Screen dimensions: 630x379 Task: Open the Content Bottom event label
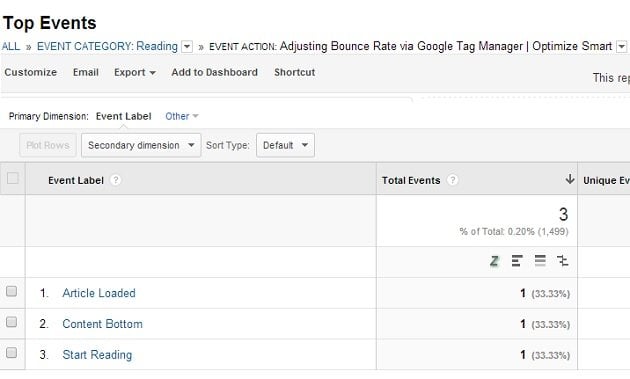click(x=102, y=324)
